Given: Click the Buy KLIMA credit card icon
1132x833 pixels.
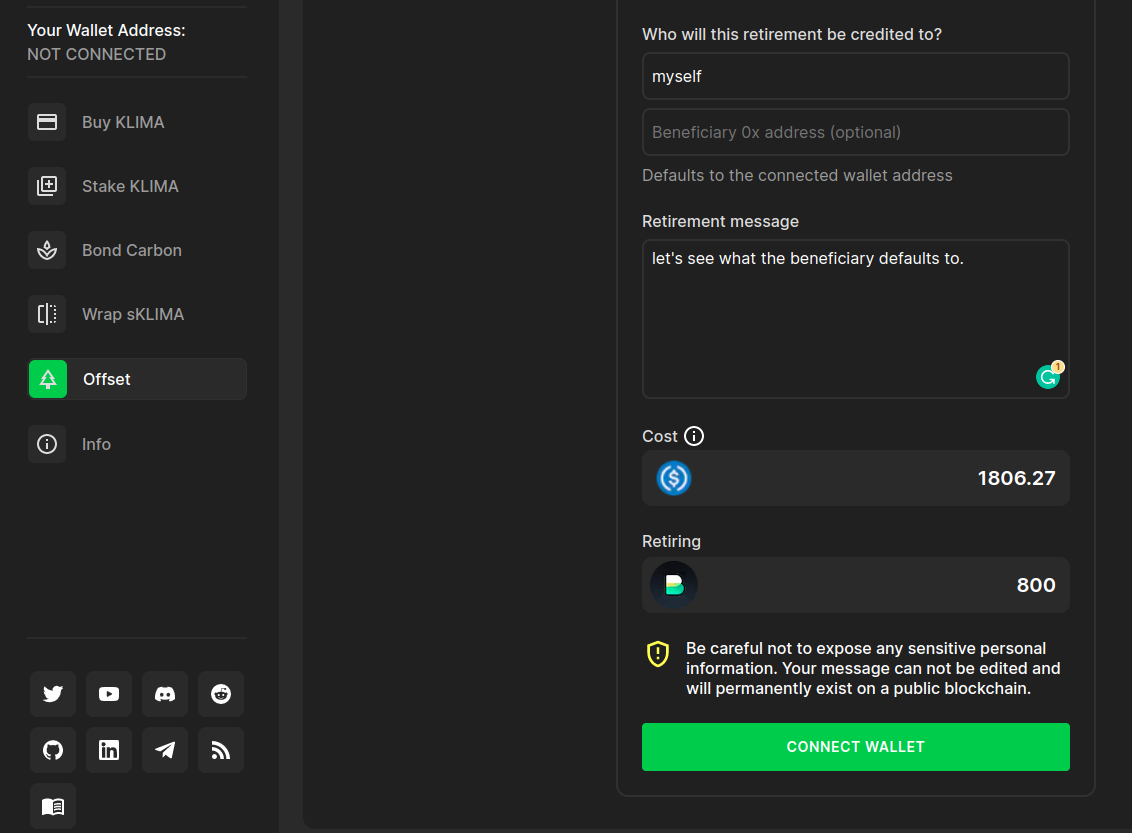Looking at the screenshot, I should coord(47,122).
